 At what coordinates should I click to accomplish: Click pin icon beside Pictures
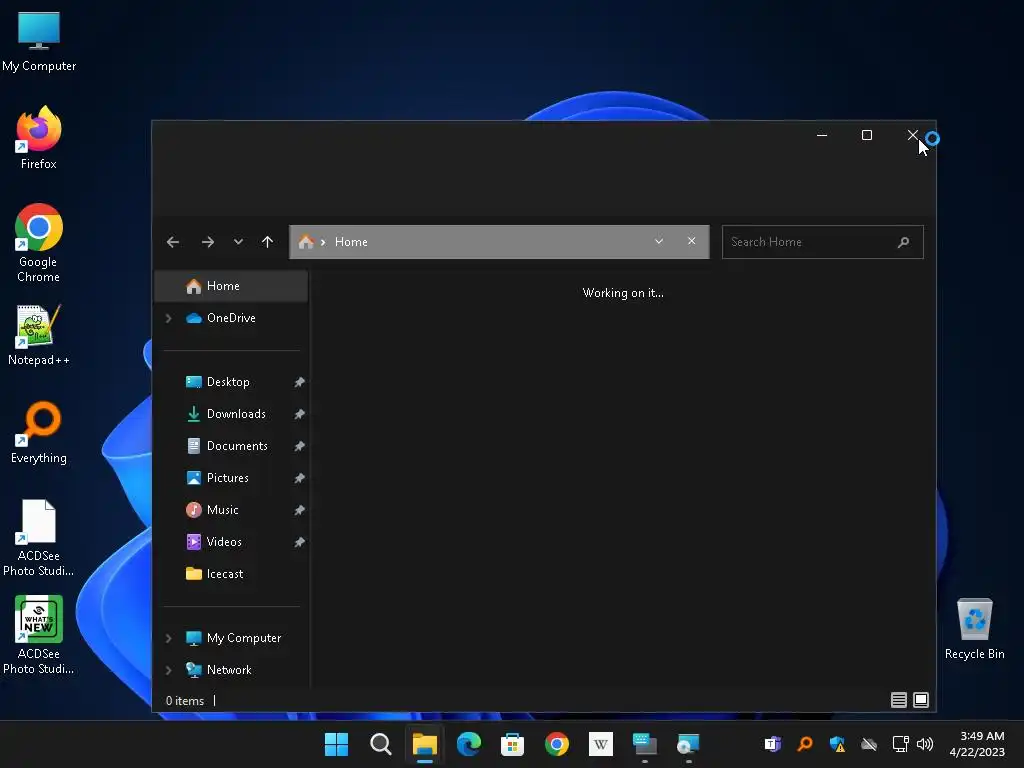coord(299,478)
